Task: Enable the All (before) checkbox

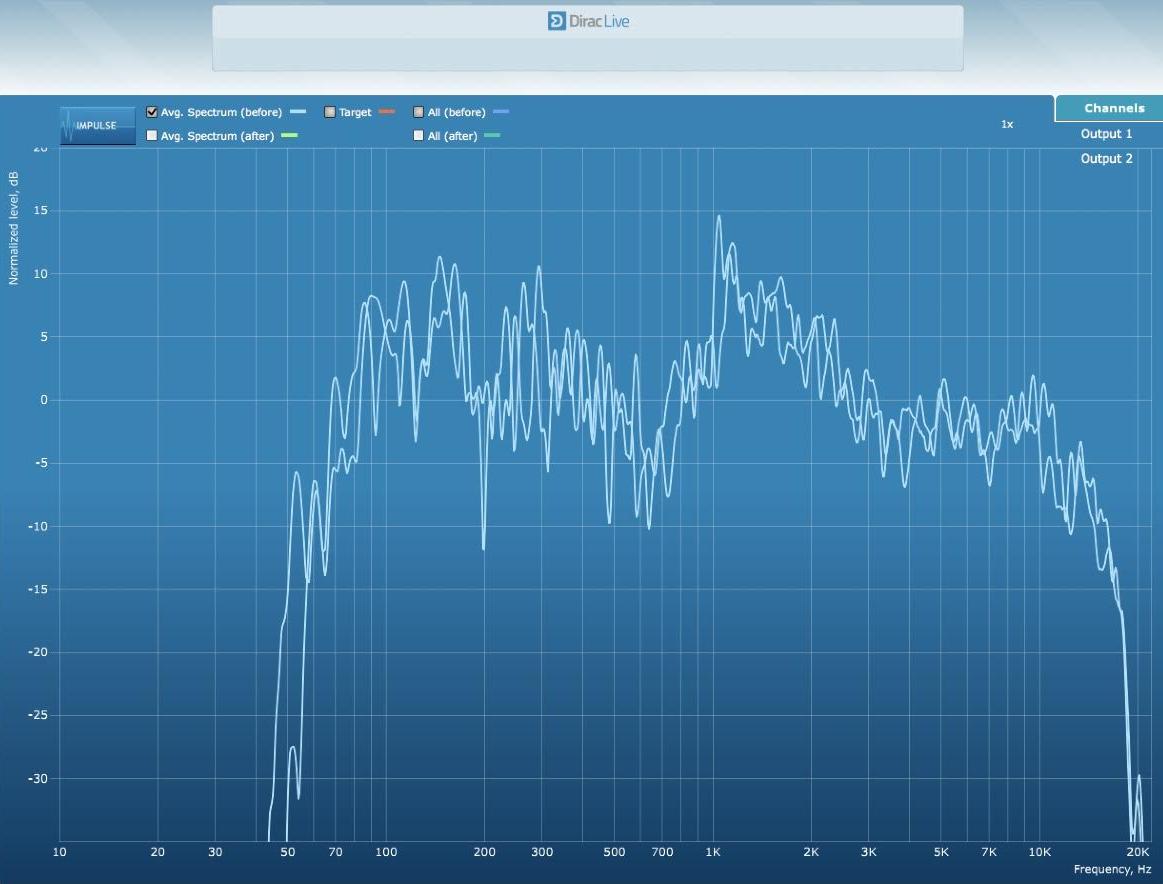Action: (419, 112)
